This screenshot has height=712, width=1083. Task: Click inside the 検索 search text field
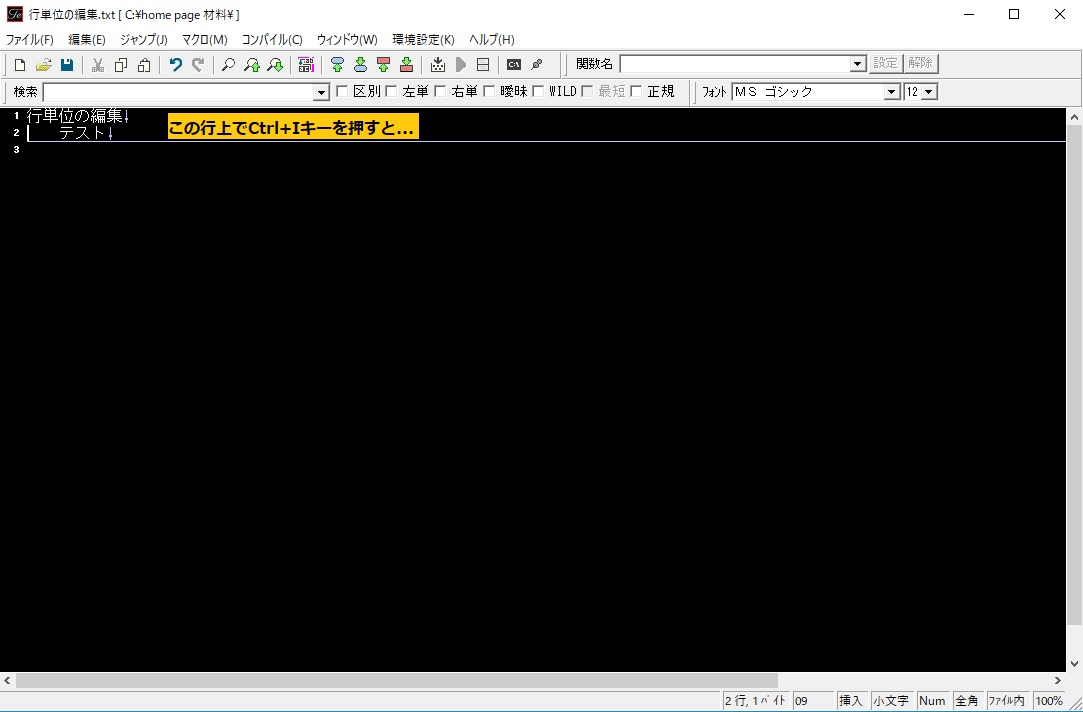pos(179,92)
